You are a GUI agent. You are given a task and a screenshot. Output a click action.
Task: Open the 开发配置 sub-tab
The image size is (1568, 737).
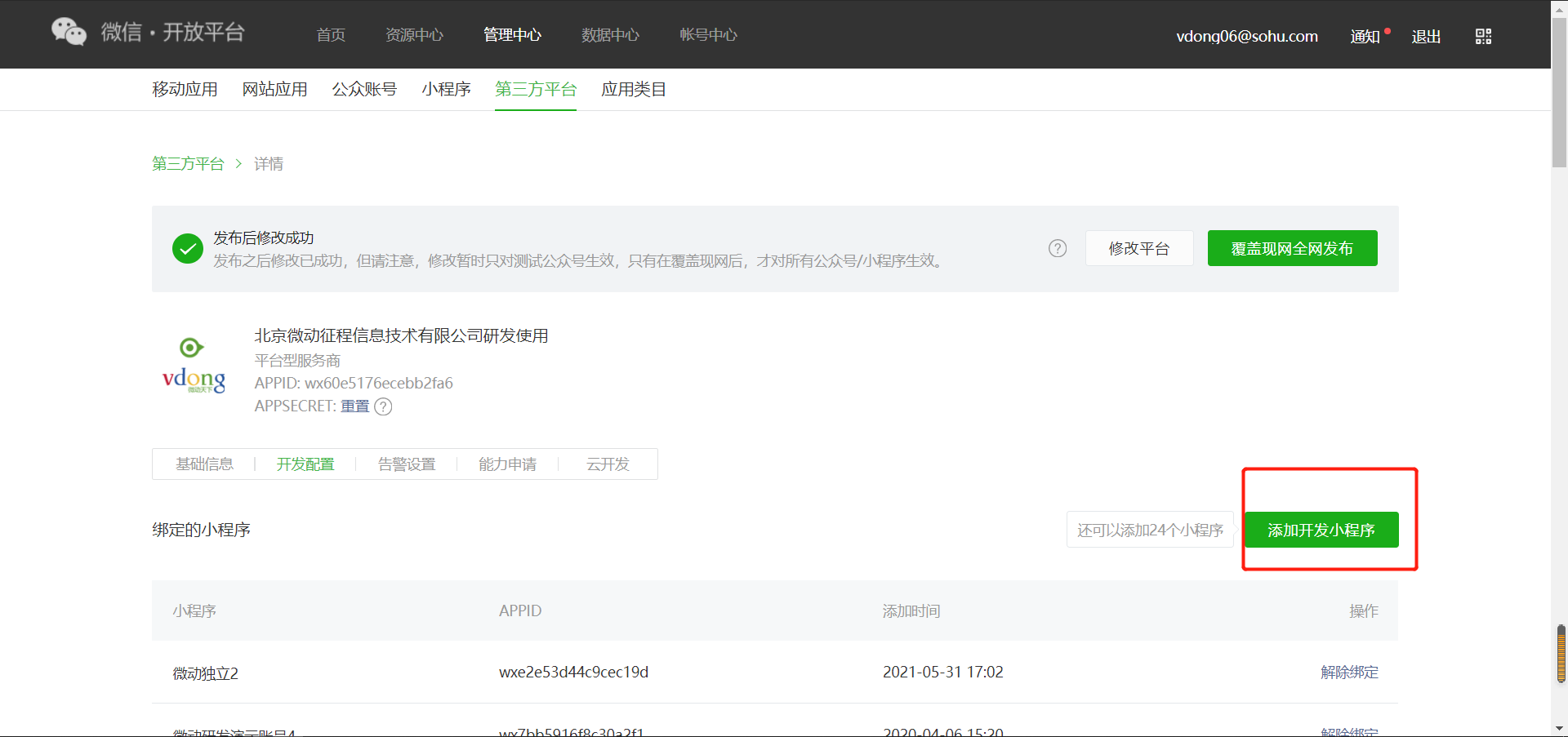click(305, 464)
